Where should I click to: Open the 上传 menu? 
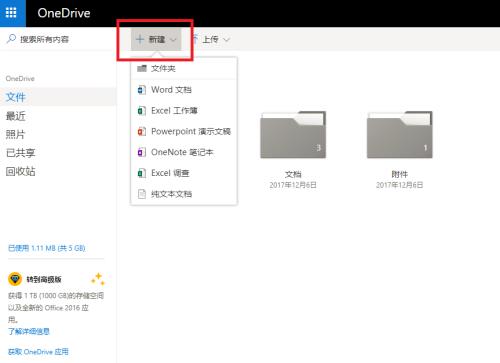click(x=212, y=40)
